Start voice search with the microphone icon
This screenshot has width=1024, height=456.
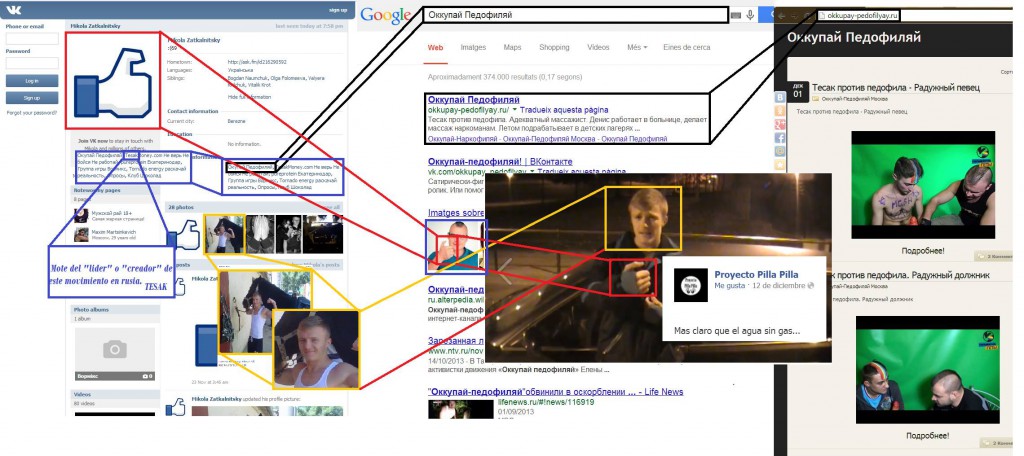tap(751, 15)
